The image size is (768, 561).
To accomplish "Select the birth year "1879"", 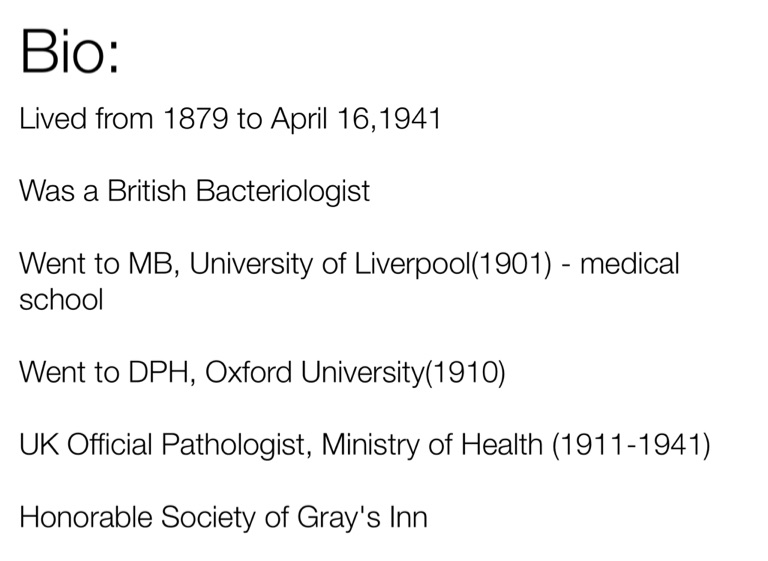I will (196, 119).
